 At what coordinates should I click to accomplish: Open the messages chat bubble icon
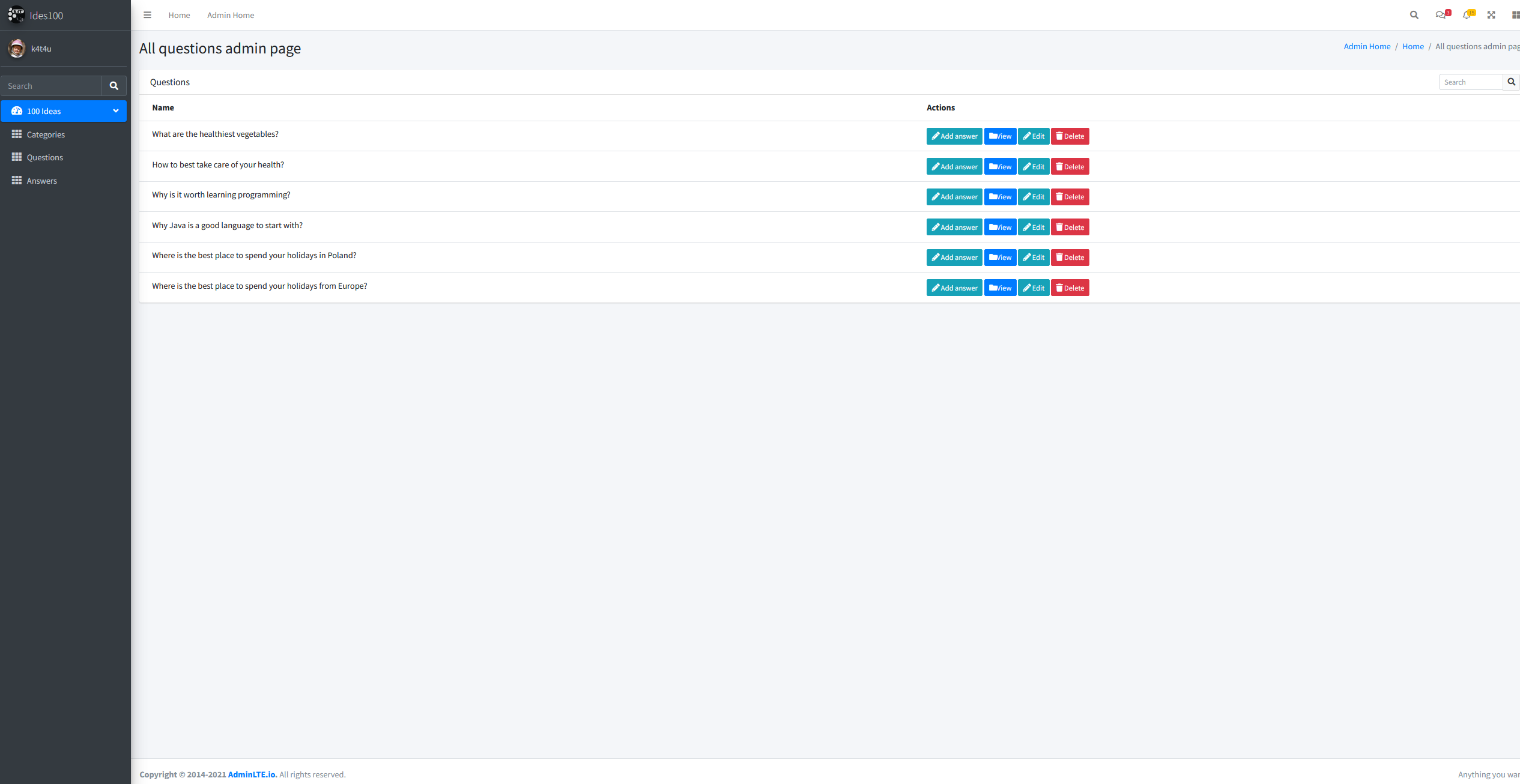click(1440, 15)
